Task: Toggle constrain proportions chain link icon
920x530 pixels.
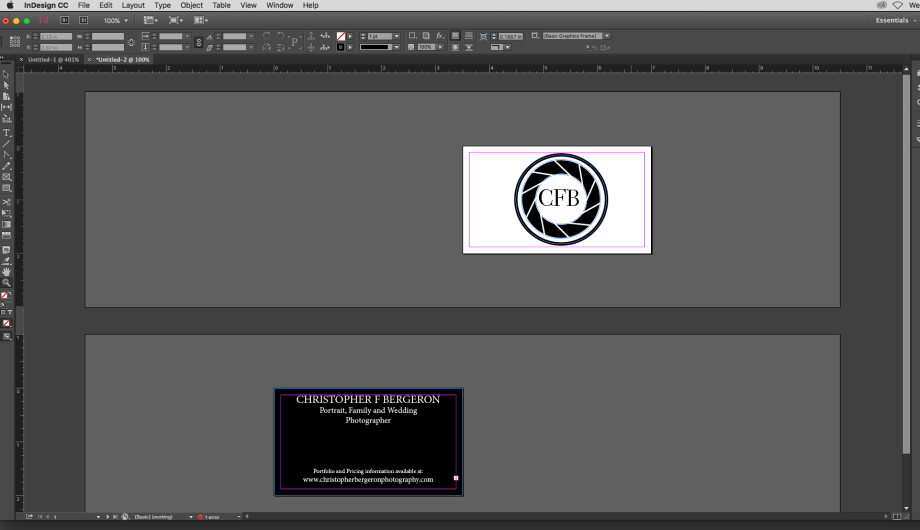Action: (x=132, y=41)
